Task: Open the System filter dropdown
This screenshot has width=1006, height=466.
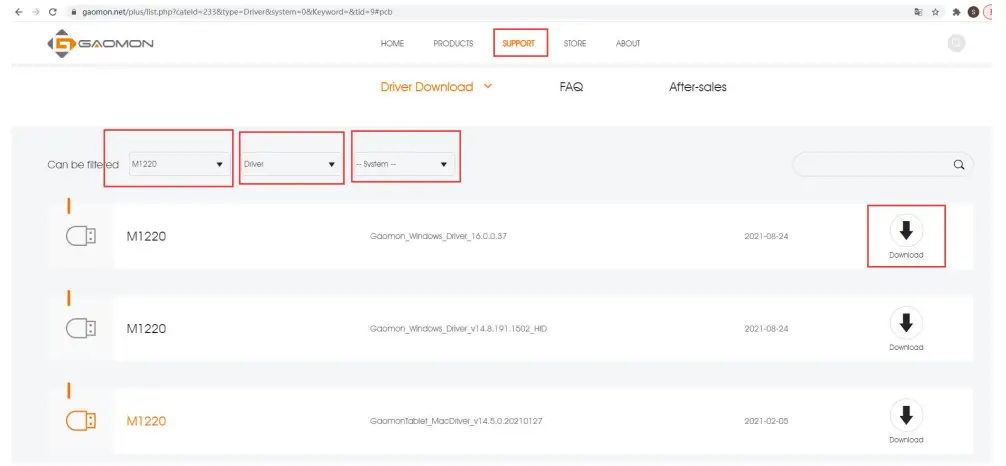Action: tap(404, 164)
